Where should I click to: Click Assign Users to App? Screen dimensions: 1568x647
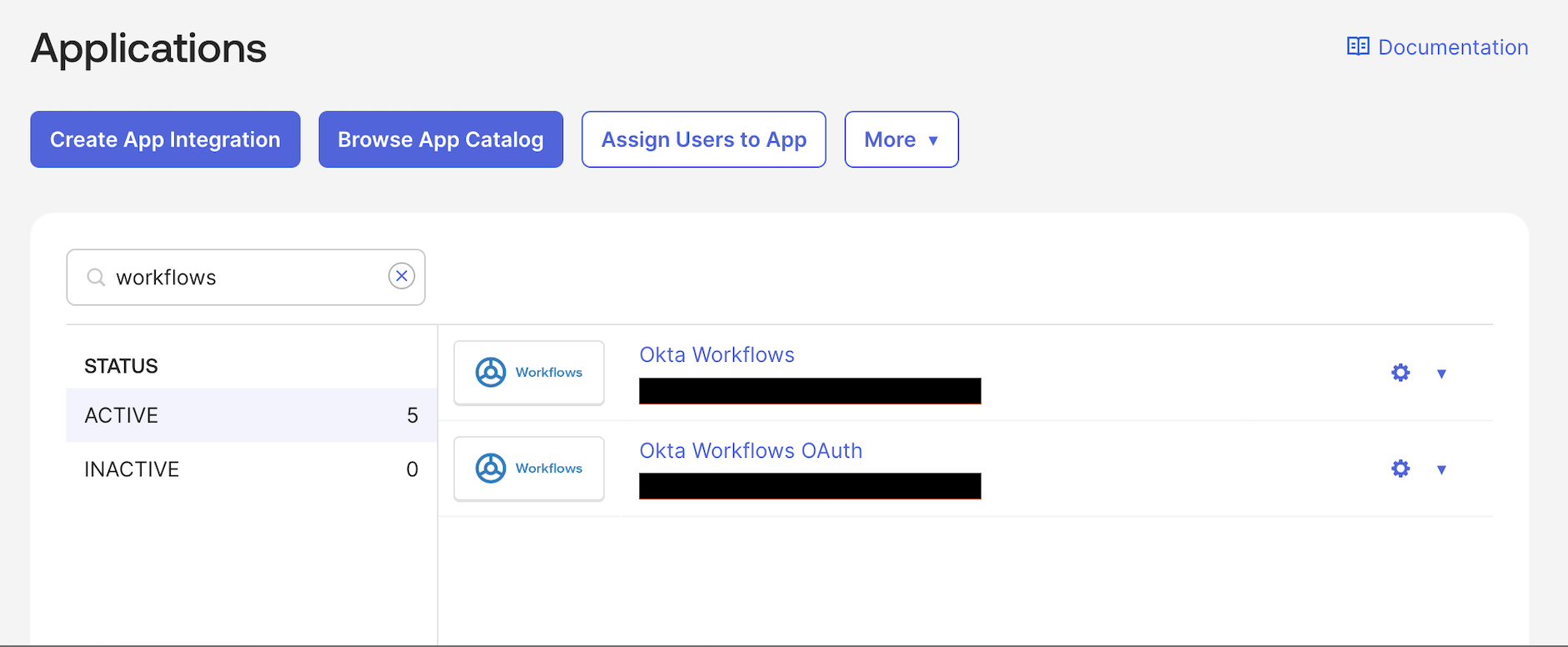(704, 139)
